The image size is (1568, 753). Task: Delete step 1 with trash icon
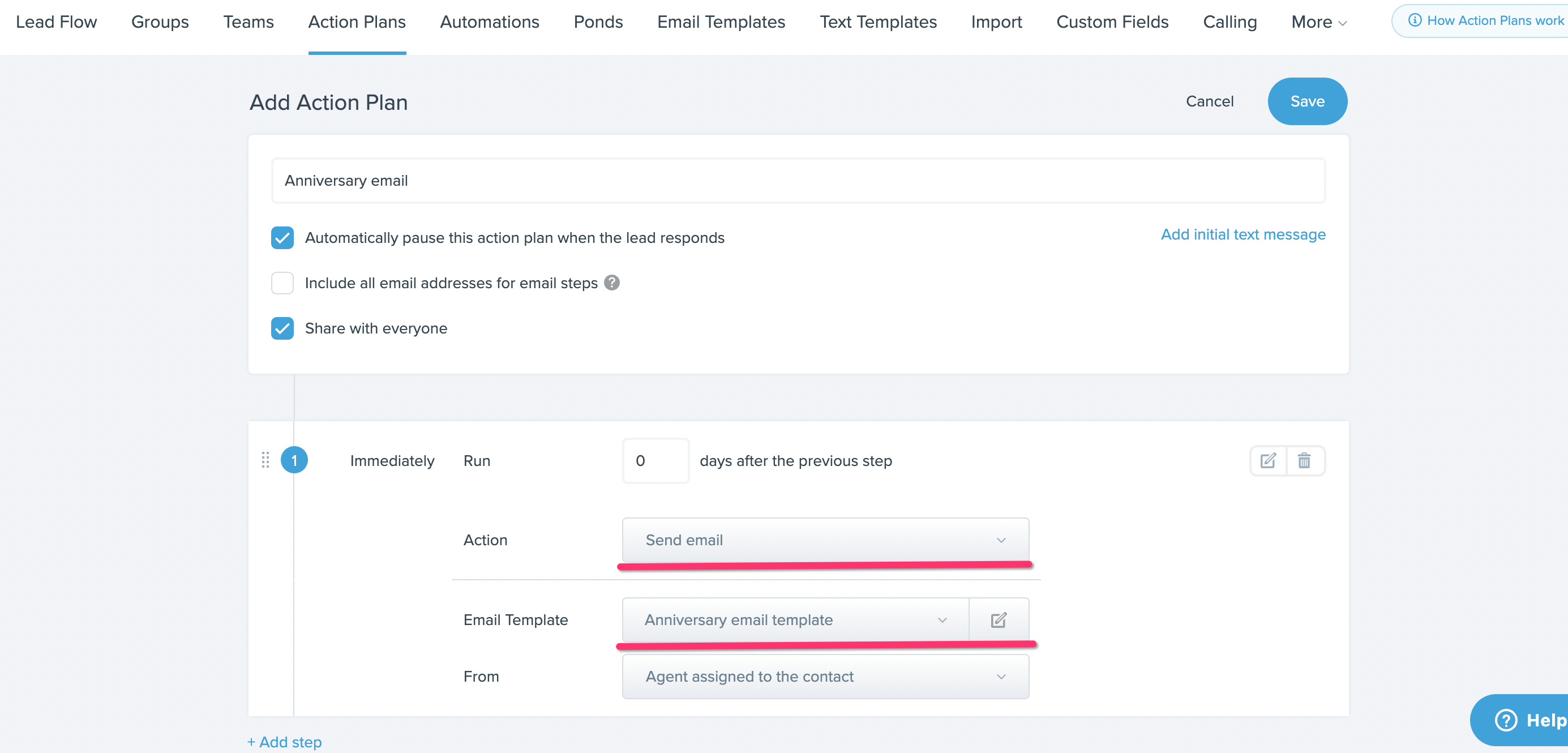(1304, 461)
